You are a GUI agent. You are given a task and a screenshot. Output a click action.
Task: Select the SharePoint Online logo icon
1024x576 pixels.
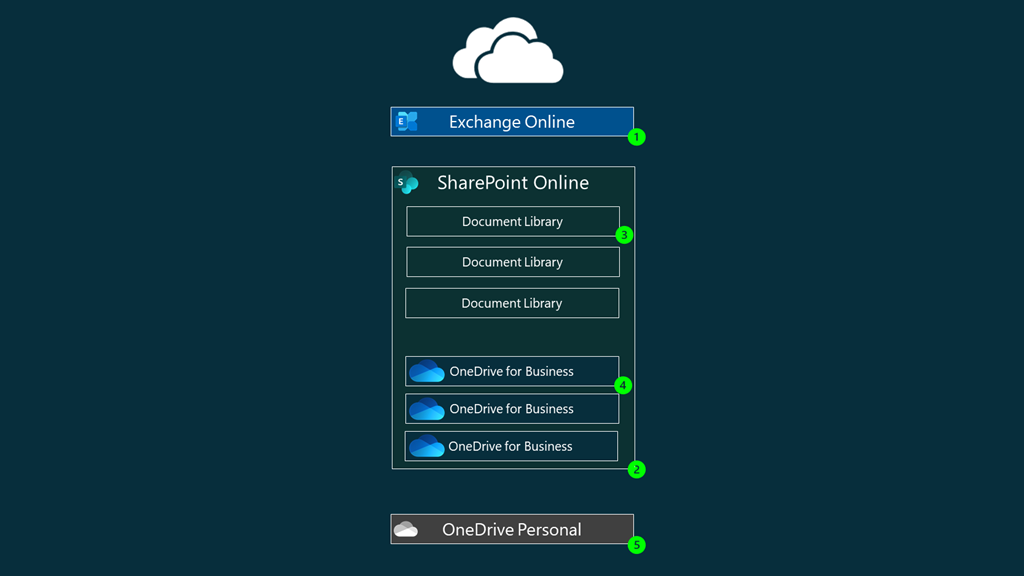click(x=408, y=183)
